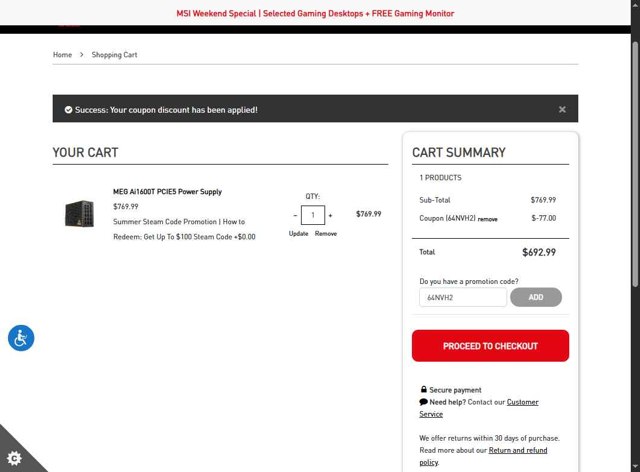The height and width of the screenshot is (472, 640).
Task: Click the promotion code input field
Action: [x=463, y=297]
